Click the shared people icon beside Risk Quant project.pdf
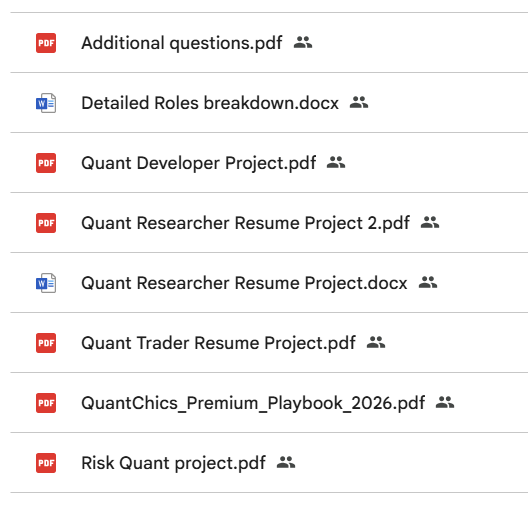This screenshot has height=528, width=528. (286, 462)
